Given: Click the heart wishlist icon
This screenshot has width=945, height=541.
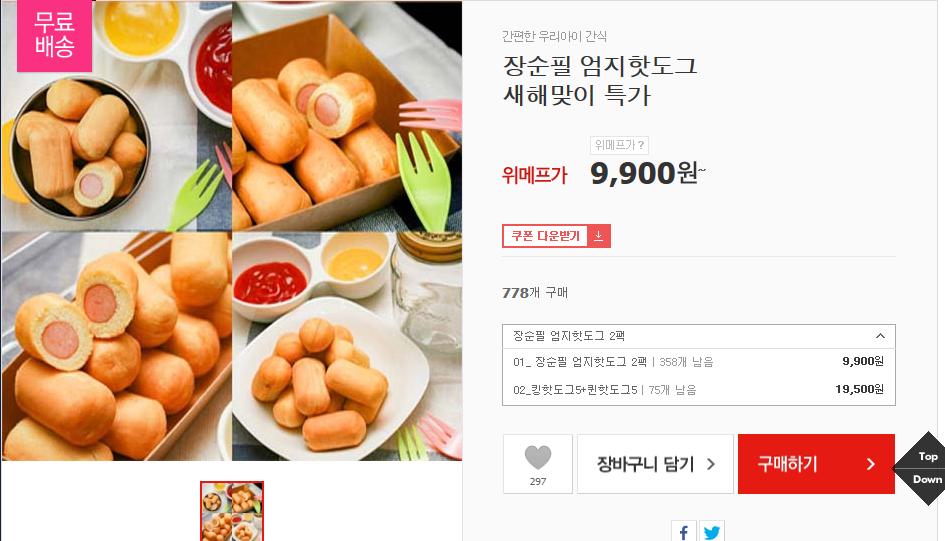Looking at the screenshot, I should (538, 457).
